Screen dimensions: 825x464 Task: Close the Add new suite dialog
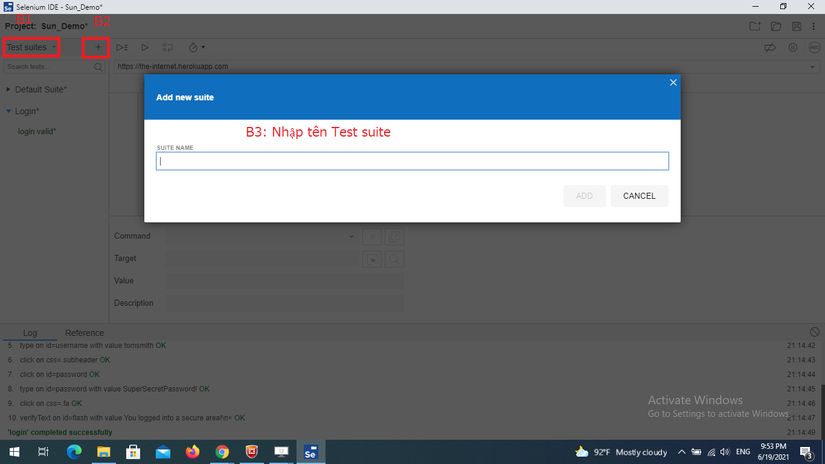tap(673, 83)
